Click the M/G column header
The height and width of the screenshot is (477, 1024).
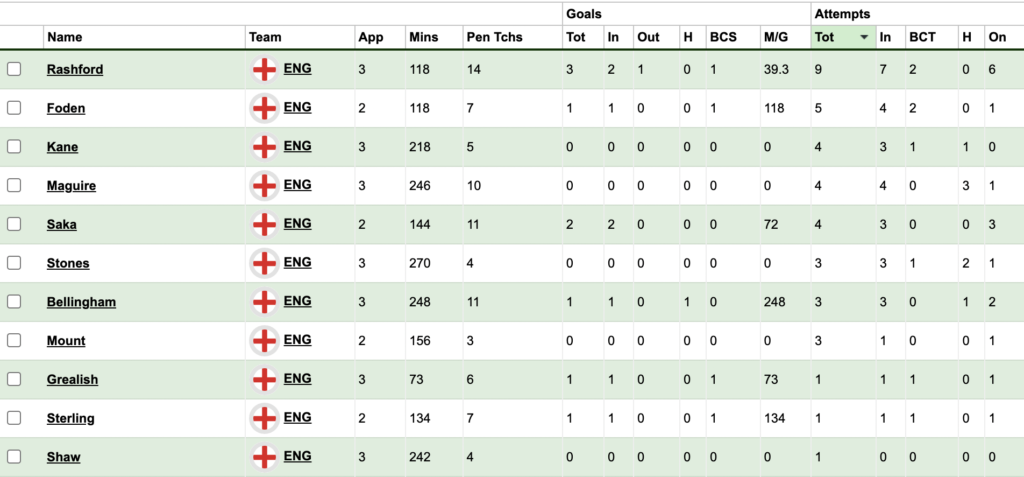[x=775, y=37]
